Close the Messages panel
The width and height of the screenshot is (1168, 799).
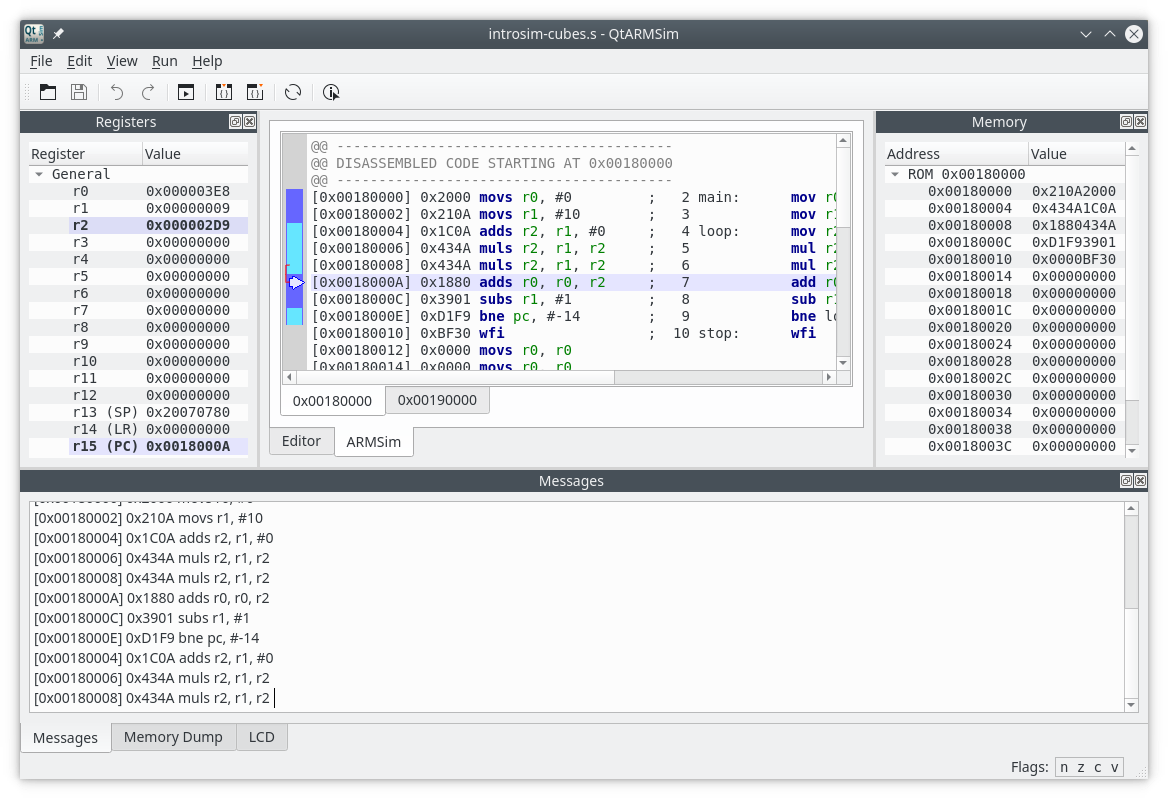pyautogui.click(x=1140, y=480)
